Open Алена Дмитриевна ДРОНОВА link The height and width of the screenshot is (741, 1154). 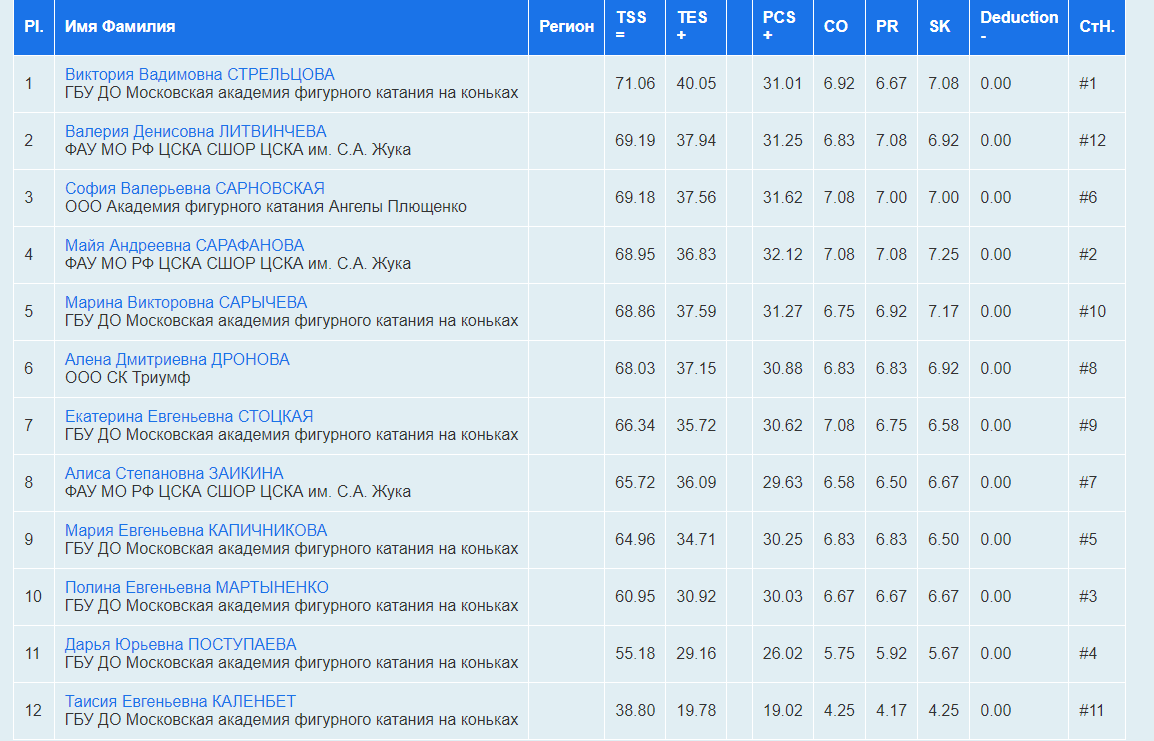point(177,360)
